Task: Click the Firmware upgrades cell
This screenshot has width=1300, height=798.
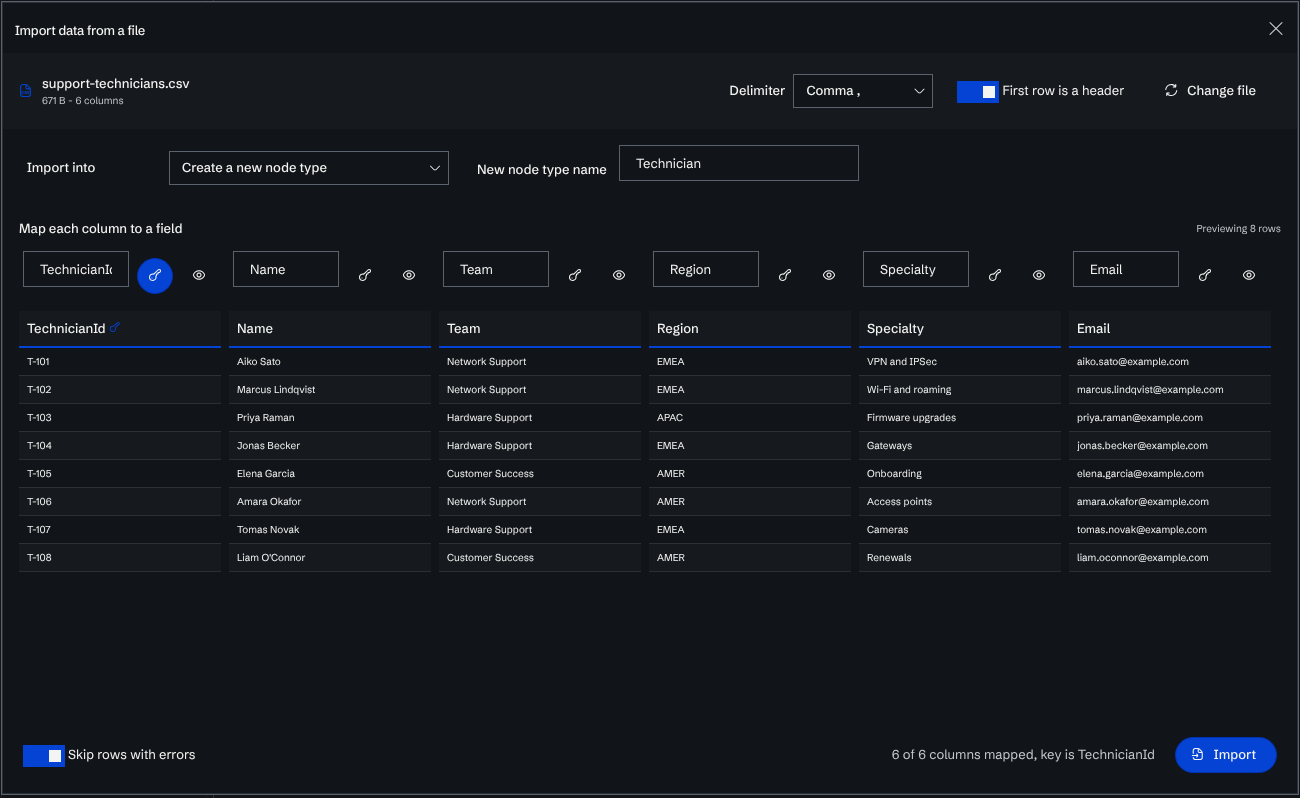Action: click(x=960, y=418)
